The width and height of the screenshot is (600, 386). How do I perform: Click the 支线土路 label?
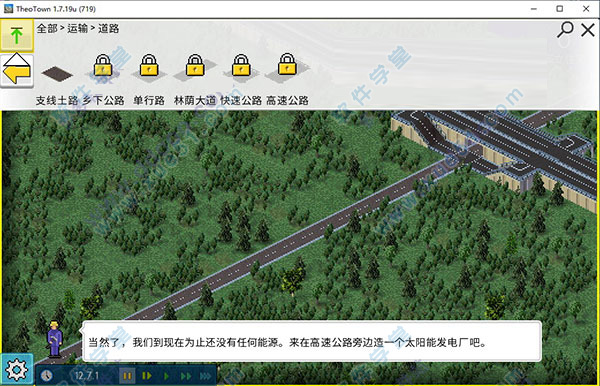click(x=57, y=101)
